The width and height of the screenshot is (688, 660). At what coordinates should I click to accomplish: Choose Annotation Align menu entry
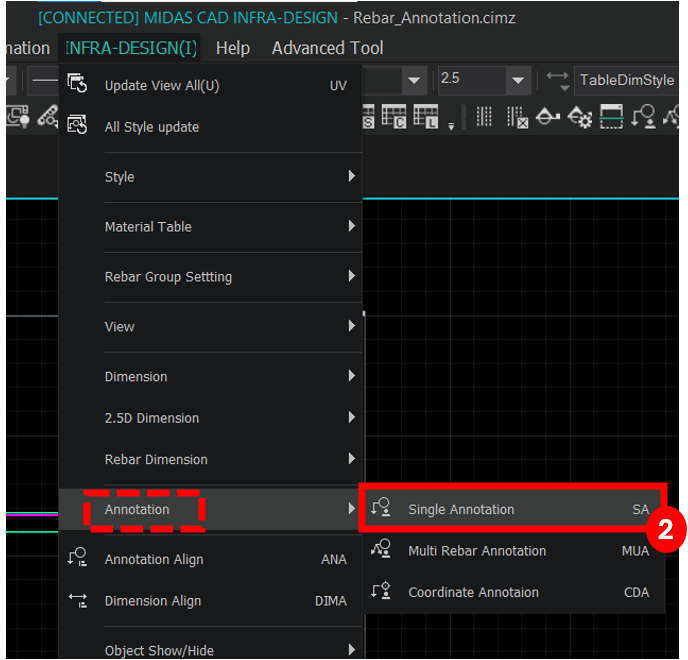(x=210, y=559)
